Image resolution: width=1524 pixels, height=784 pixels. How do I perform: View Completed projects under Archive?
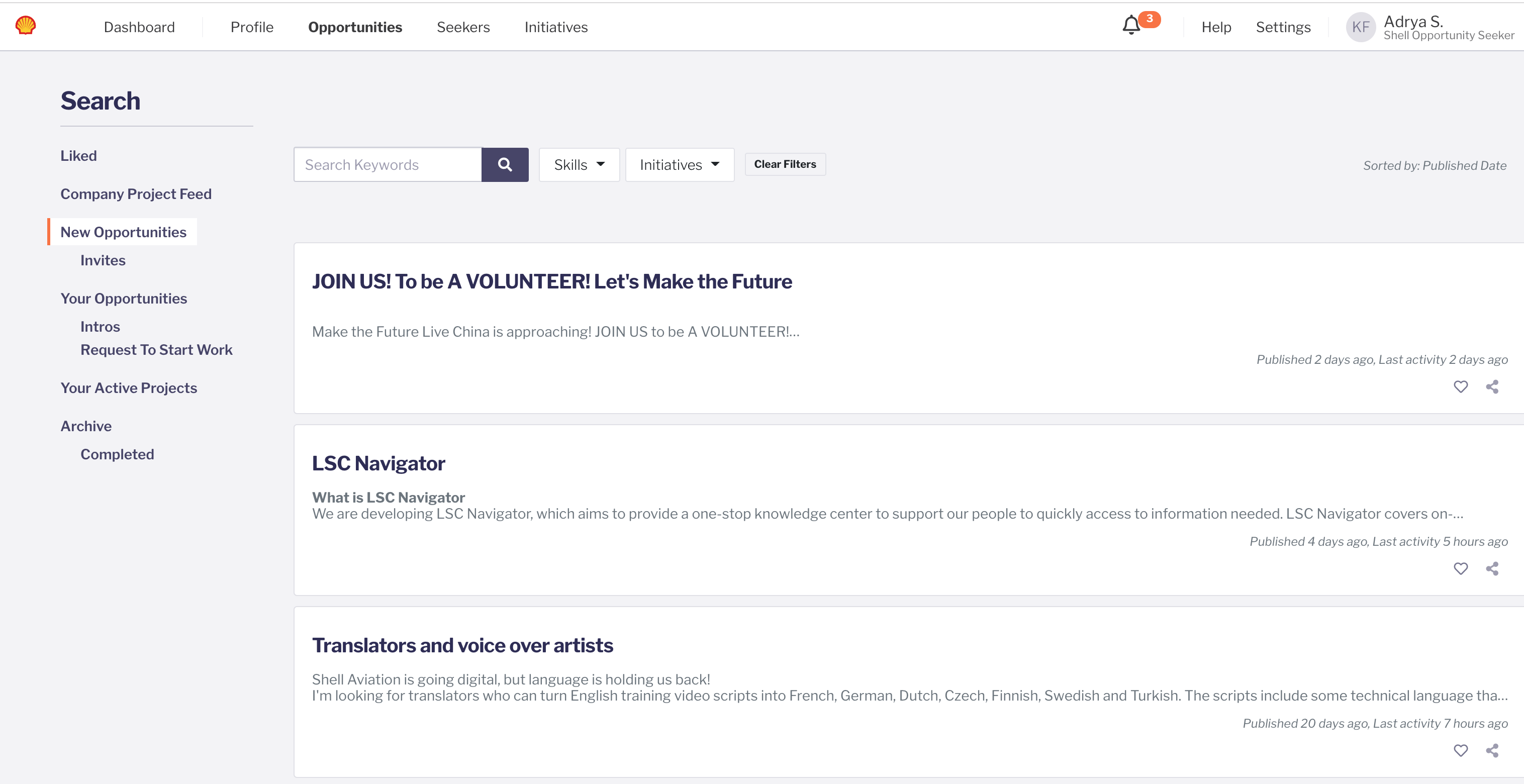pyautogui.click(x=117, y=454)
